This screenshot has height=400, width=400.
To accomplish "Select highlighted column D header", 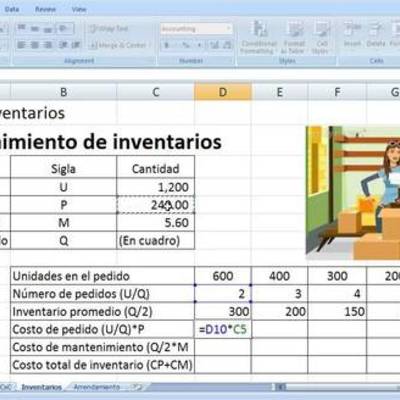I will (x=223, y=92).
